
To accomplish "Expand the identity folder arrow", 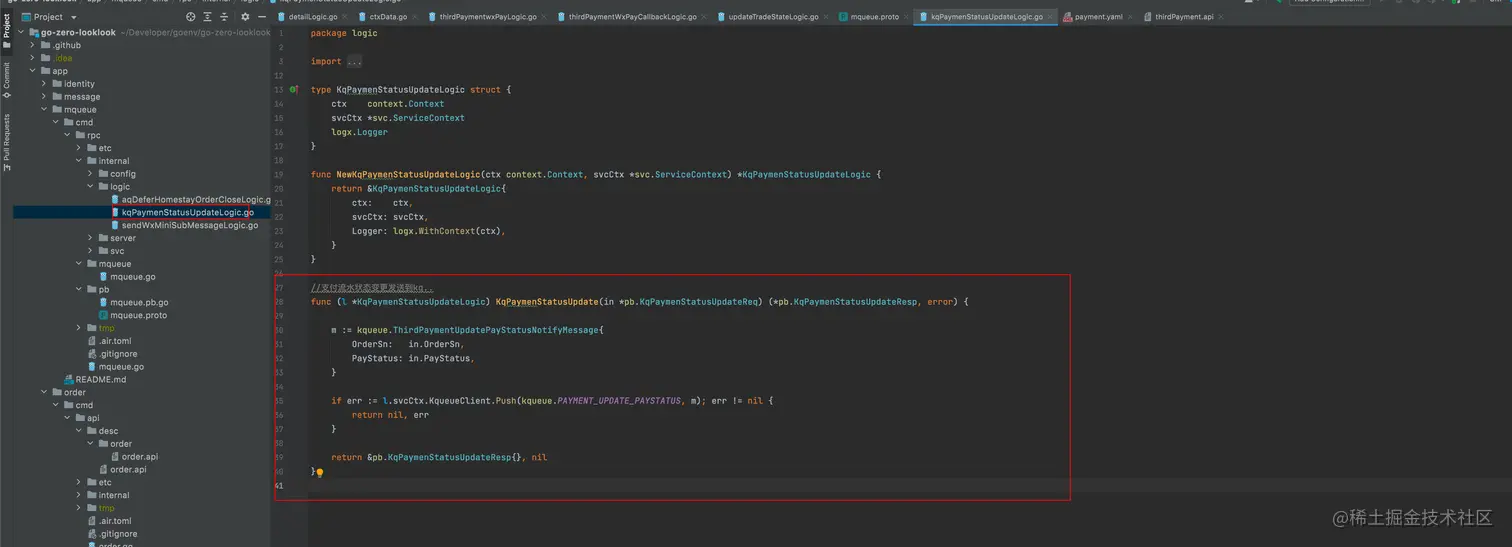I will (44, 84).
